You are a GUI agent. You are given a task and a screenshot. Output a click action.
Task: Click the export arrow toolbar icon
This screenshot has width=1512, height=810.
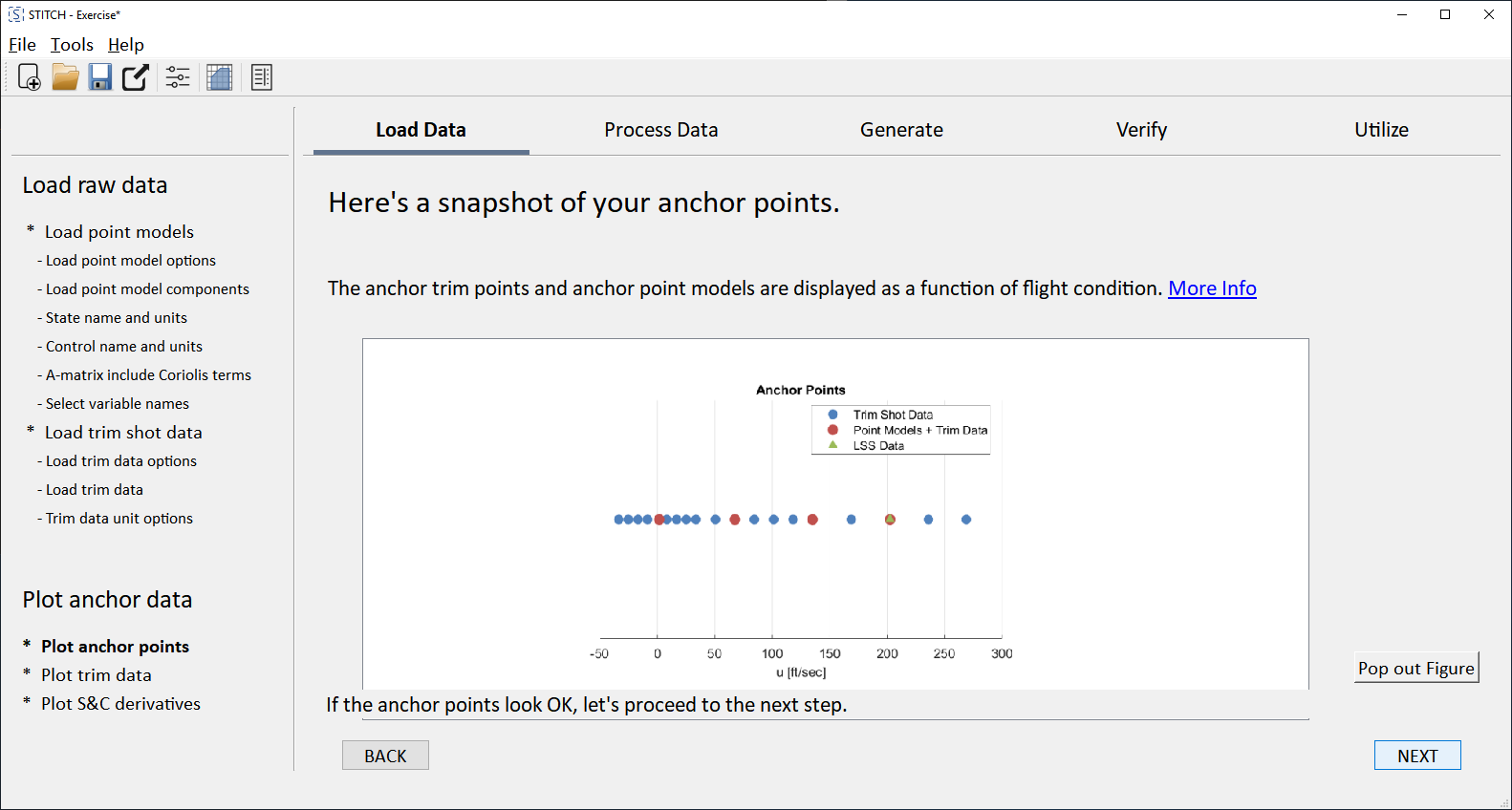tap(136, 77)
